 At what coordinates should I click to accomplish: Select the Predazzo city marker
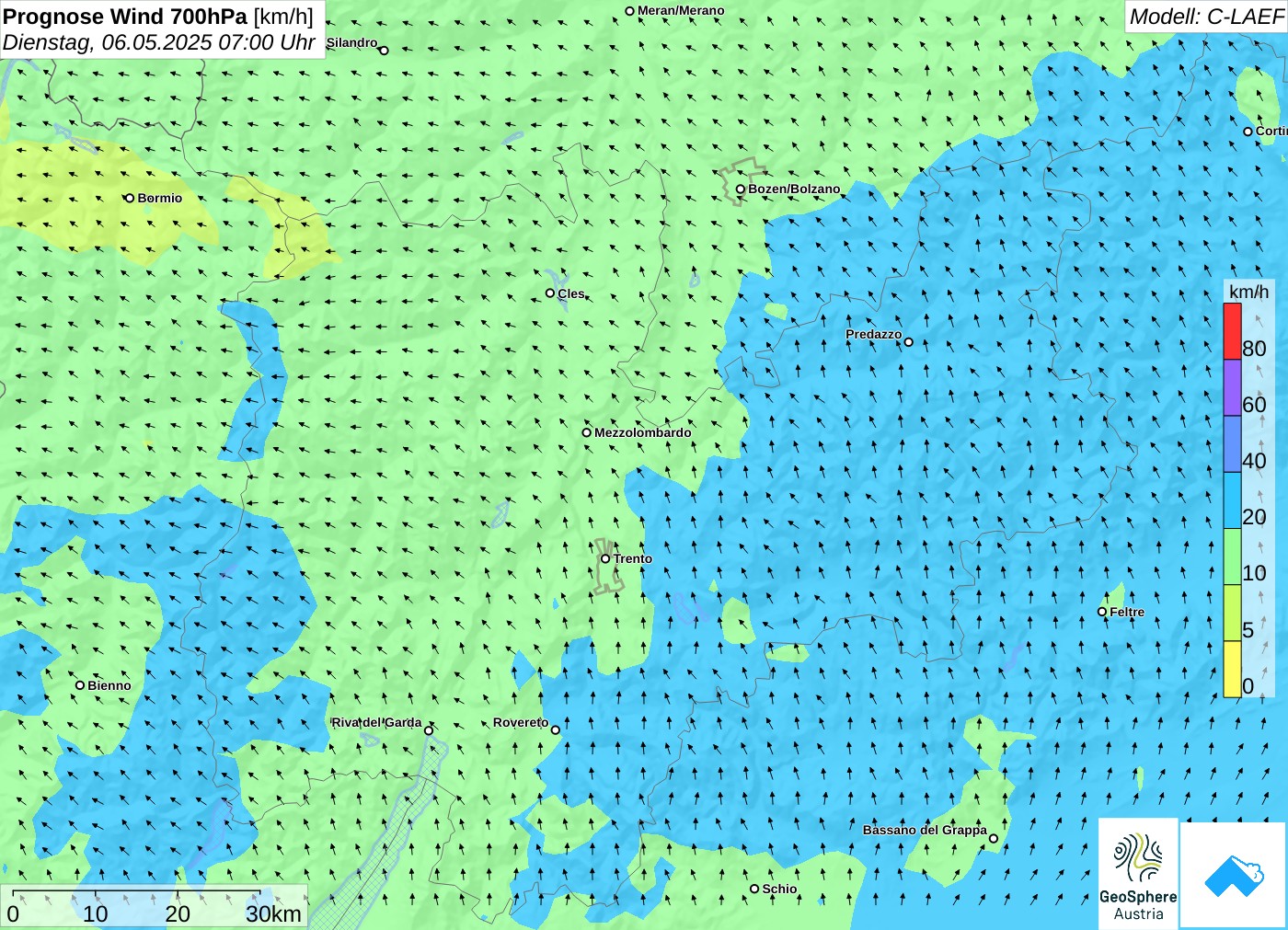pos(908,342)
